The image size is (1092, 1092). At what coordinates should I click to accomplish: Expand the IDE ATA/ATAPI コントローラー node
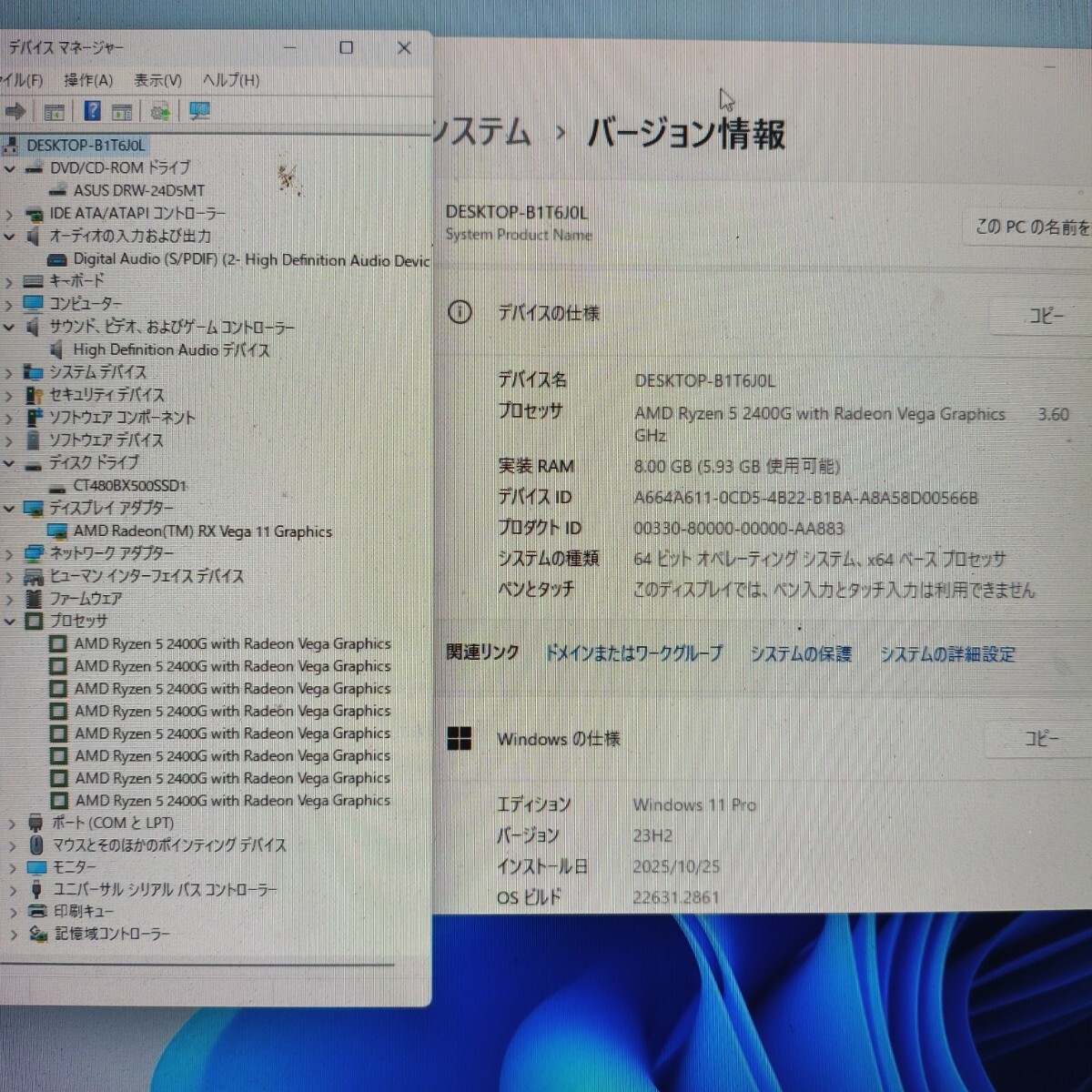9,214
